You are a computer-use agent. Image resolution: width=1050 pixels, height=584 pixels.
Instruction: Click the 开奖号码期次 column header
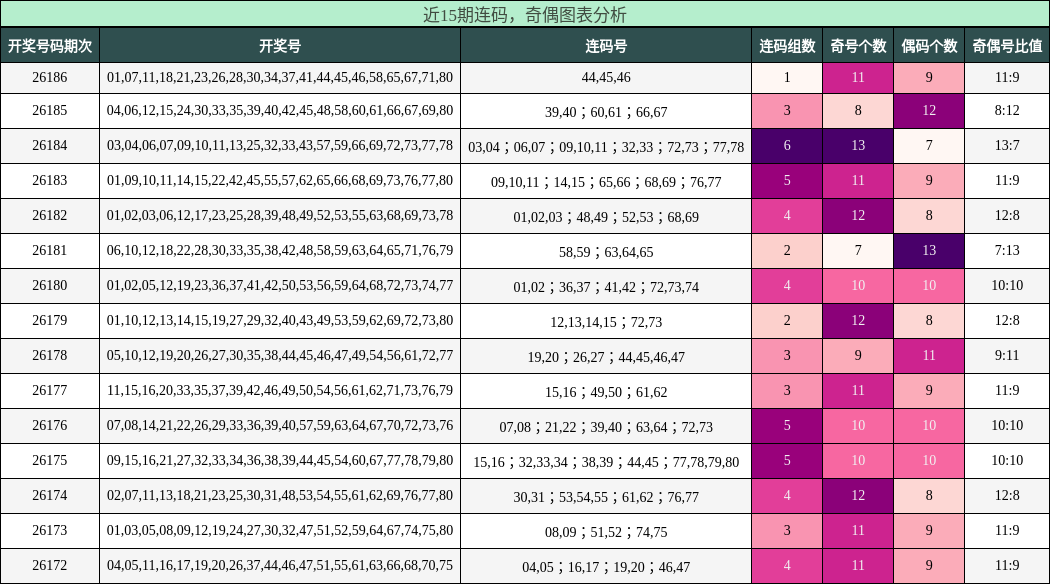coord(50,46)
